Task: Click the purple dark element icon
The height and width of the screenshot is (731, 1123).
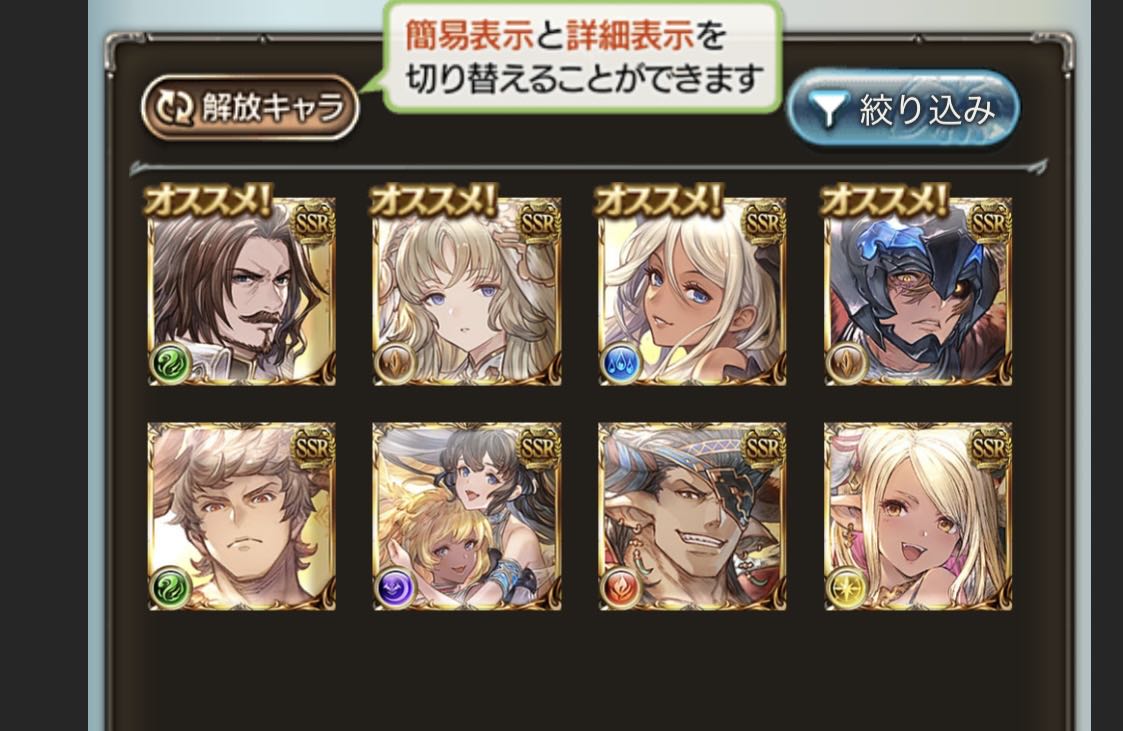Action: [395, 589]
